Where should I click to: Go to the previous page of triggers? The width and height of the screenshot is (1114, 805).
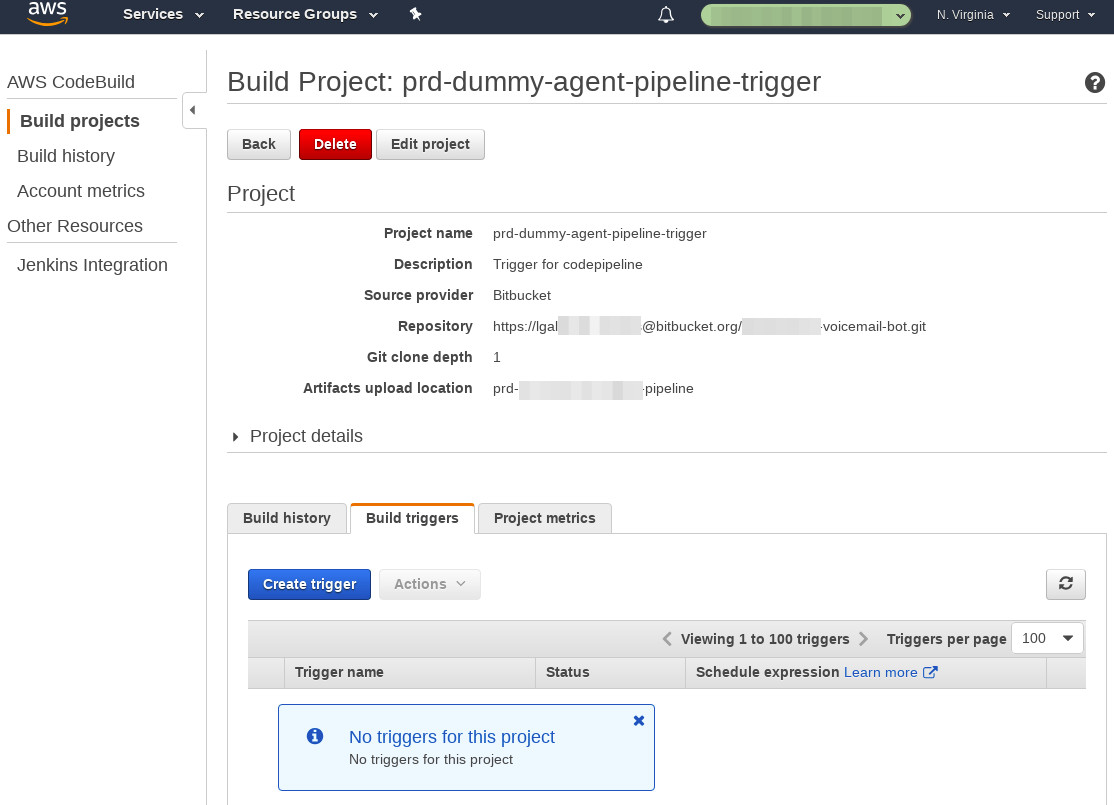coord(666,639)
